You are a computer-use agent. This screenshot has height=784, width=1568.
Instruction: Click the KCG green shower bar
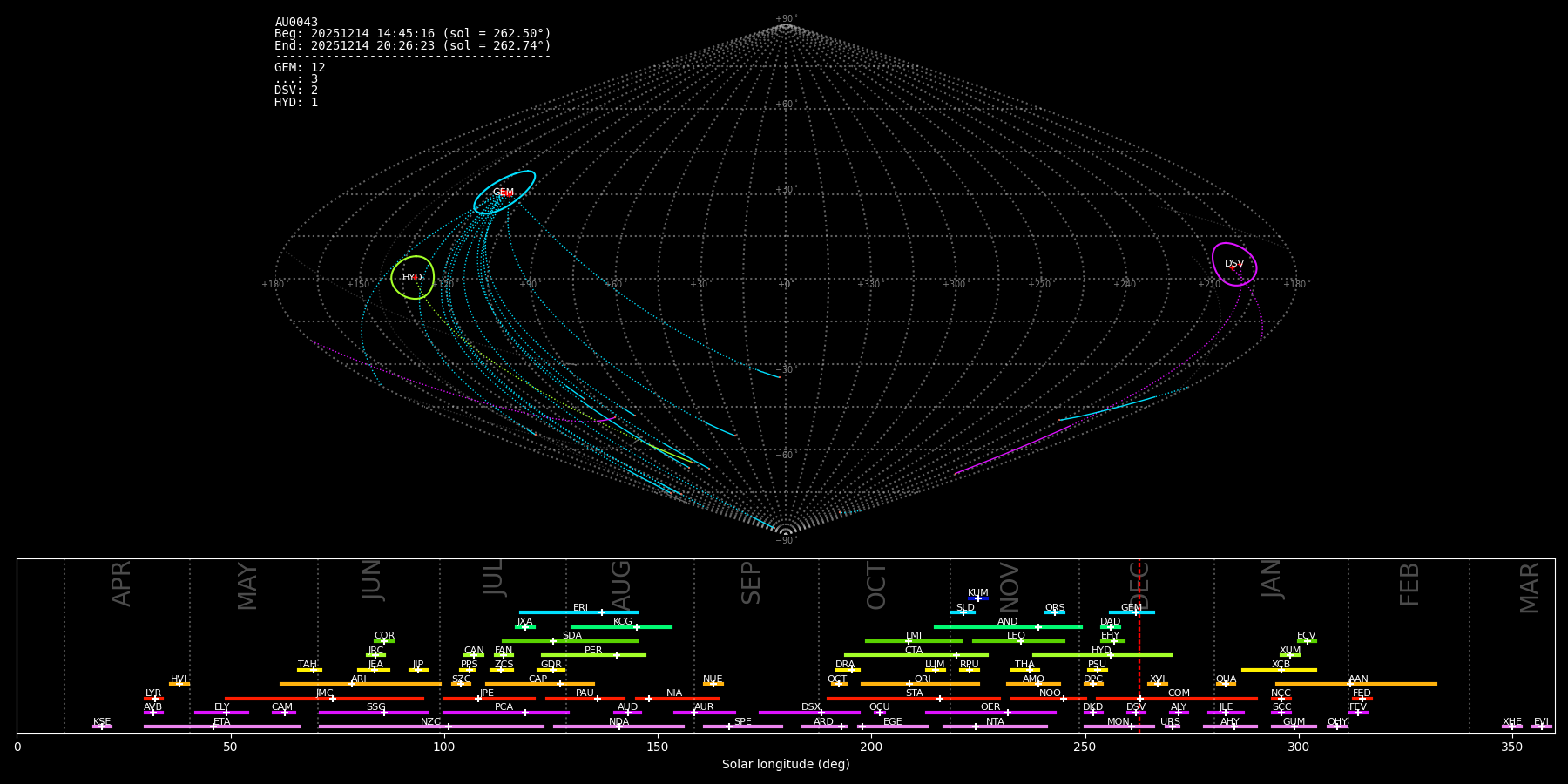[621, 626]
